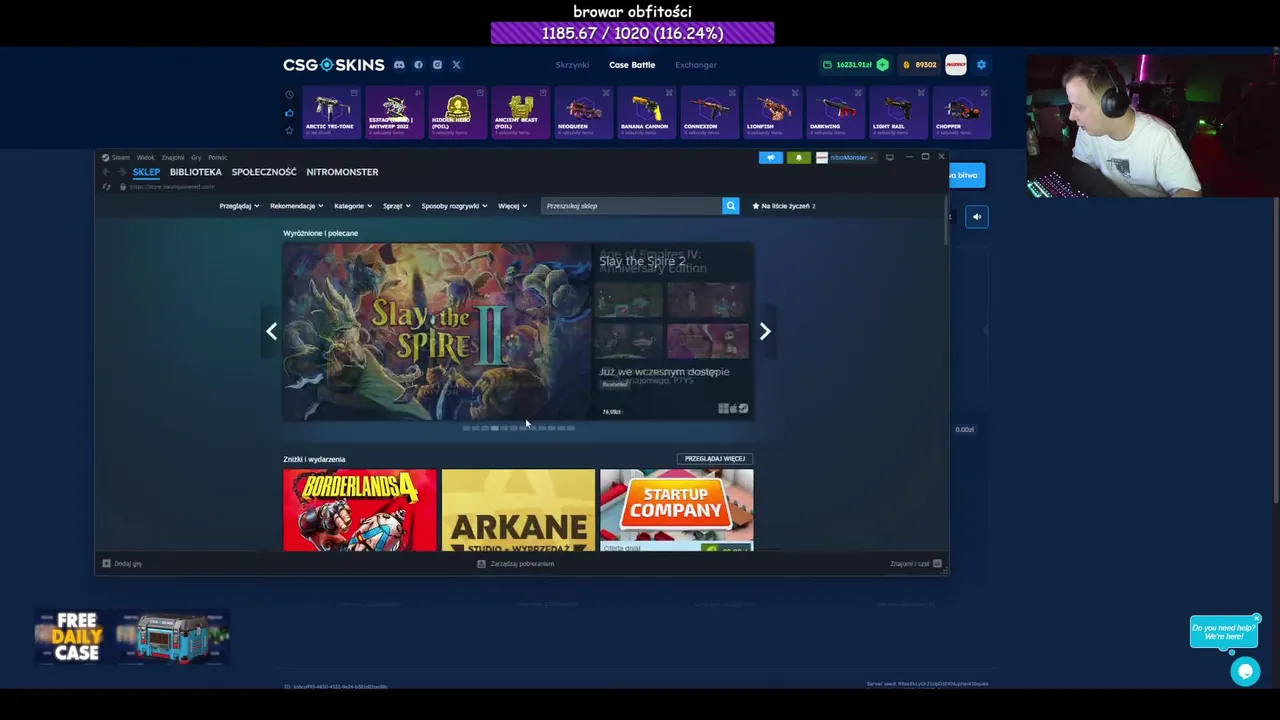The height and width of the screenshot is (720, 1280).
Task: Open the Widok menu
Action: pyautogui.click(x=146, y=157)
